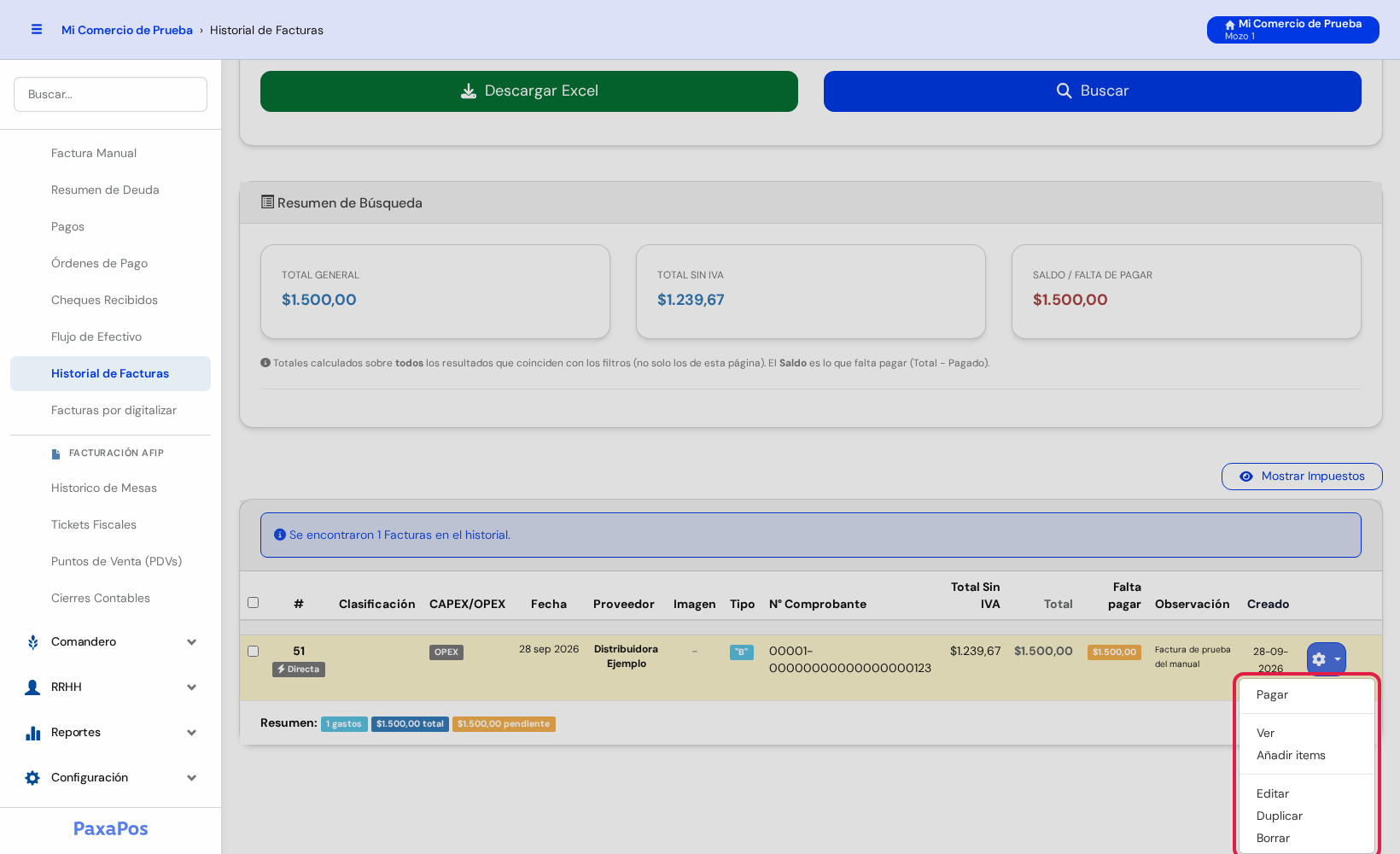Open the gear actions dropdown for invoice 51
This screenshot has width=1400, height=854.
pyautogui.click(x=1326, y=659)
